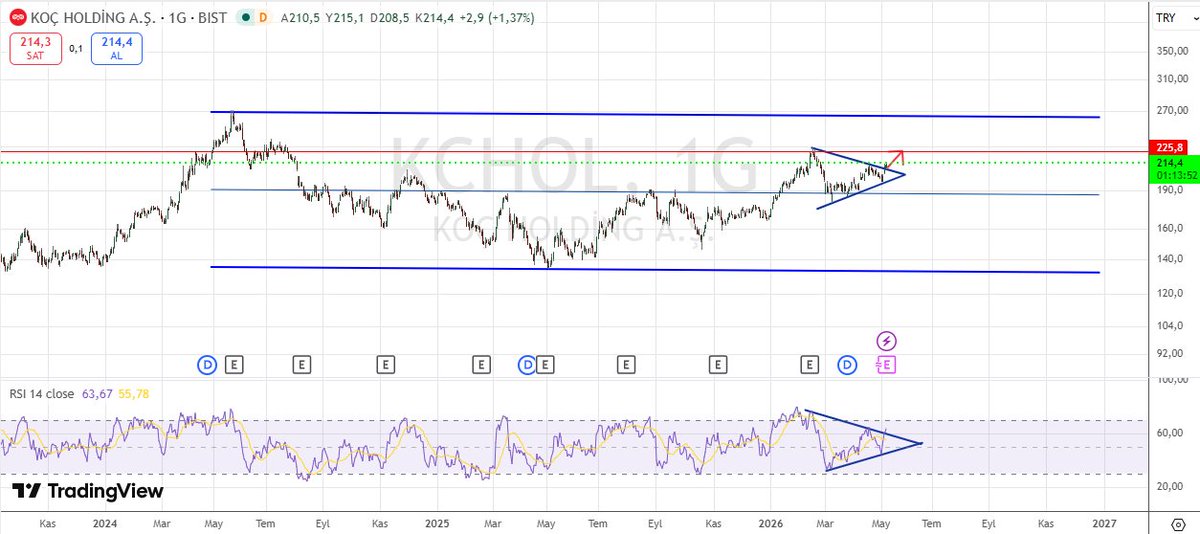Open the chart settings gear icon
Viewport: 1200px width, 534px height.
1178,523
